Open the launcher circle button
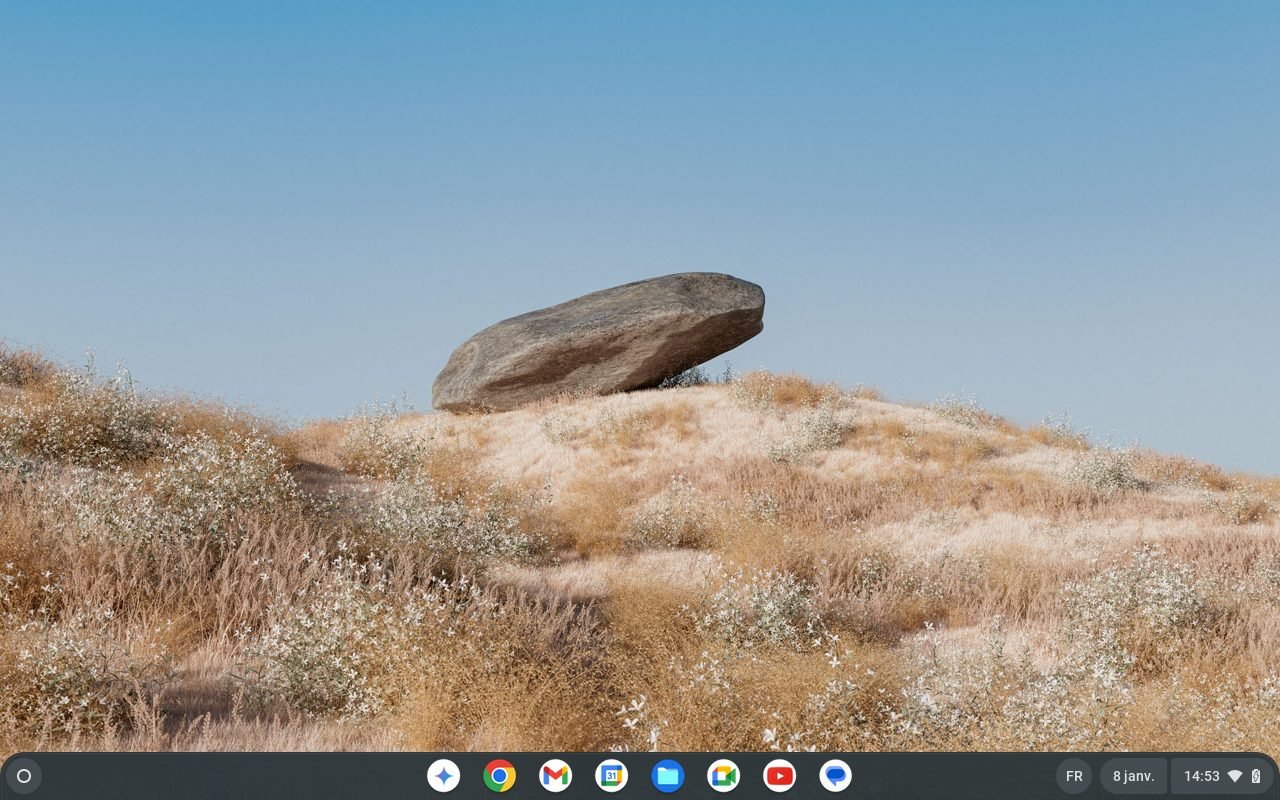The height and width of the screenshot is (800, 1280). [x=24, y=776]
